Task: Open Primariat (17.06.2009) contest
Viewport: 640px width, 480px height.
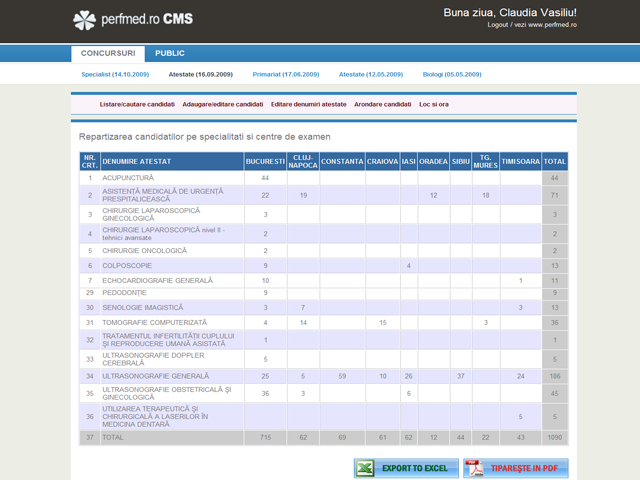Action: (285, 74)
